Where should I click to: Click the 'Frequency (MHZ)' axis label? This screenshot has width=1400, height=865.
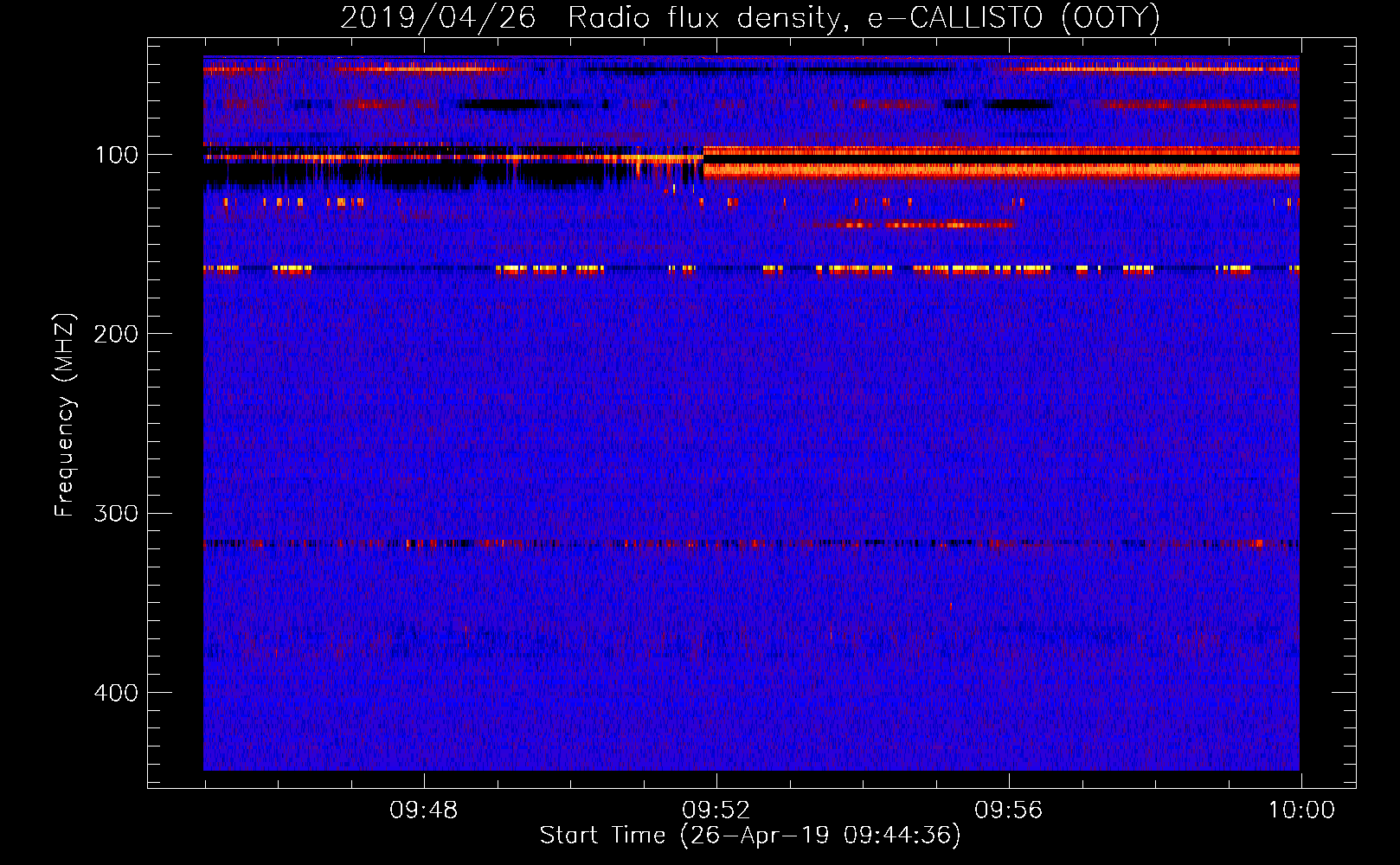point(65,415)
